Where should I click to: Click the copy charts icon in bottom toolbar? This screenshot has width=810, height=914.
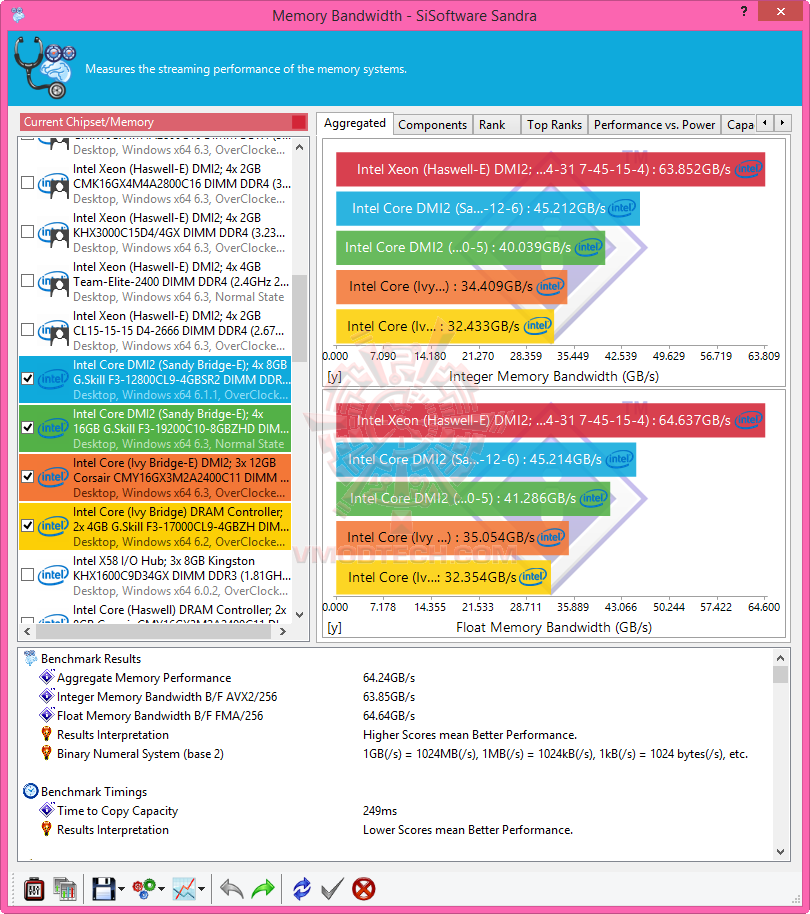click(x=65, y=889)
